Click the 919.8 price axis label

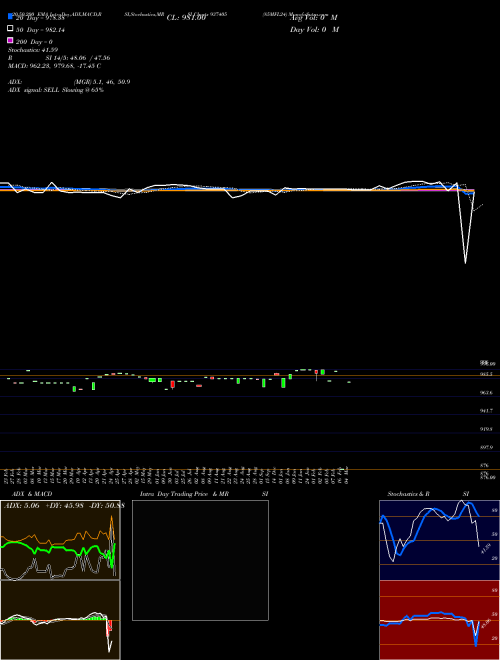point(486,429)
